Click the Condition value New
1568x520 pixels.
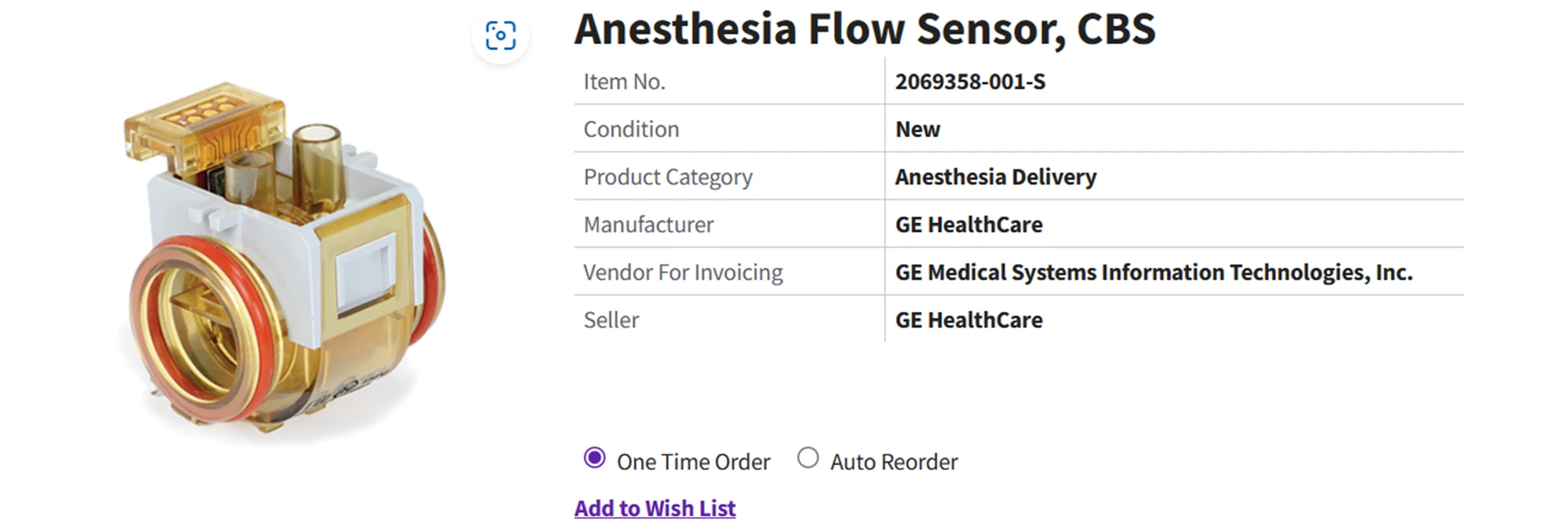(917, 129)
